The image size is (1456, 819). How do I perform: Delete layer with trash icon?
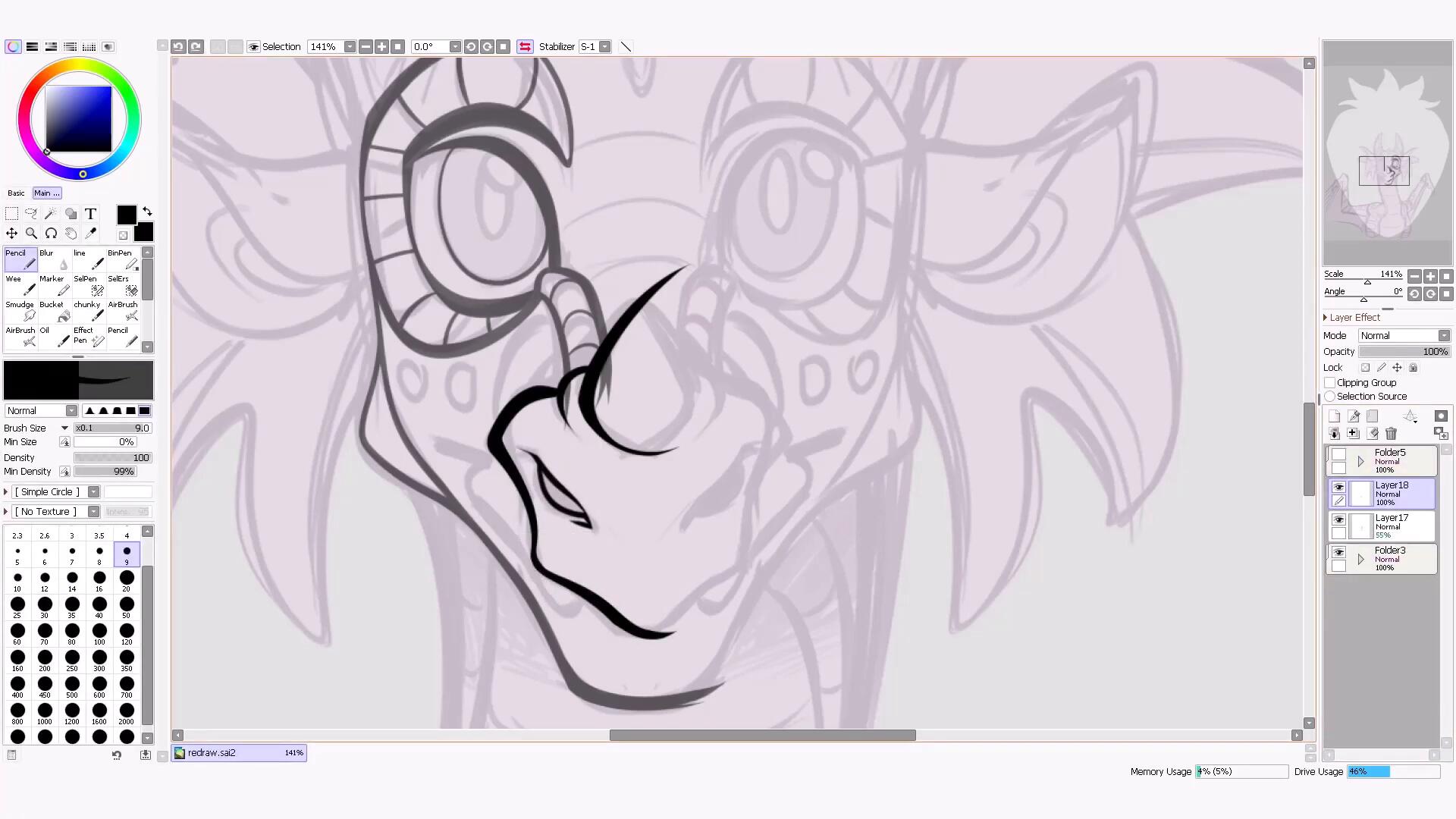pyautogui.click(x=1391, y=434)
